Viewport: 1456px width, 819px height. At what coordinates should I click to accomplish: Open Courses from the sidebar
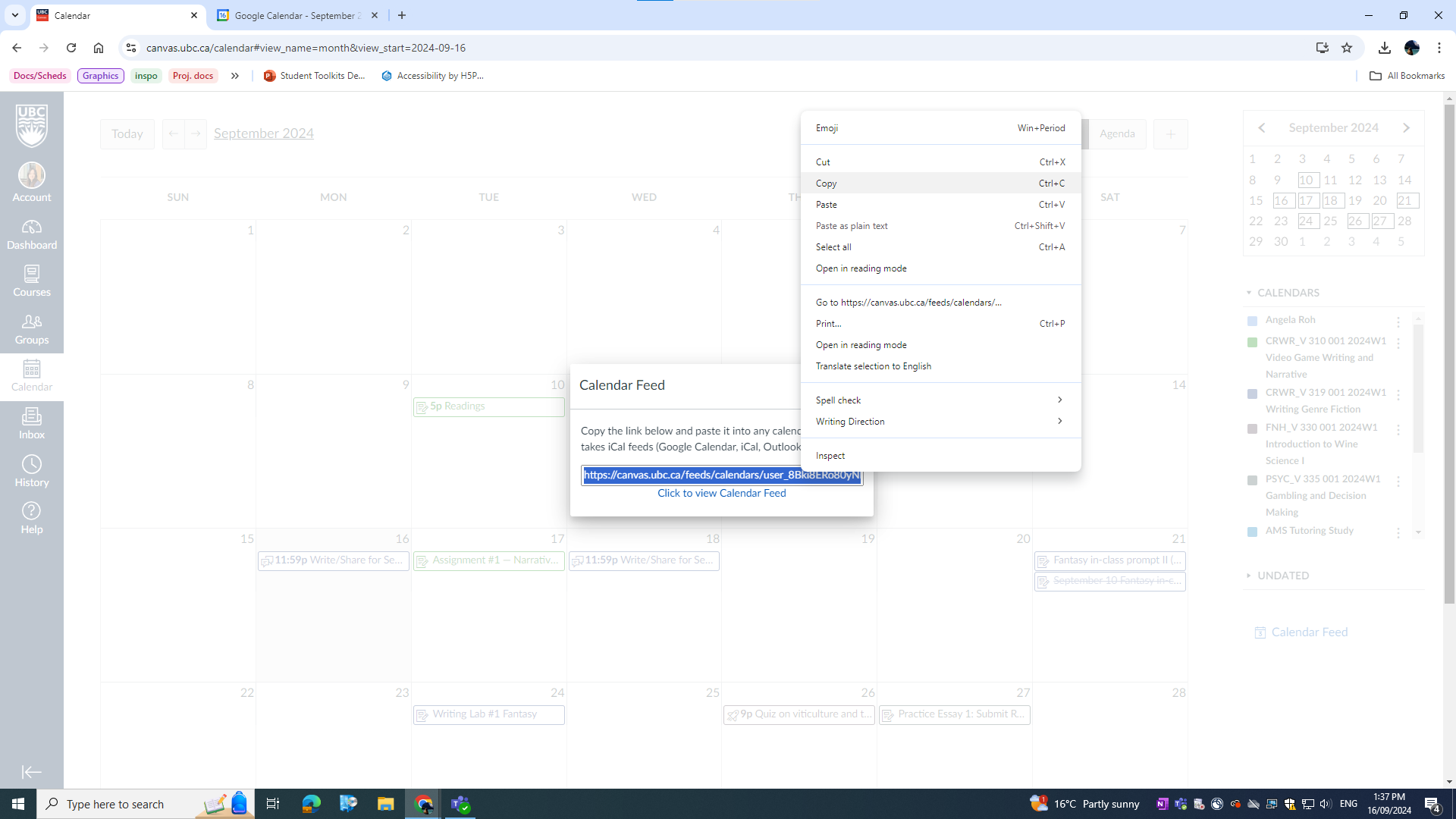coord(31,281)
